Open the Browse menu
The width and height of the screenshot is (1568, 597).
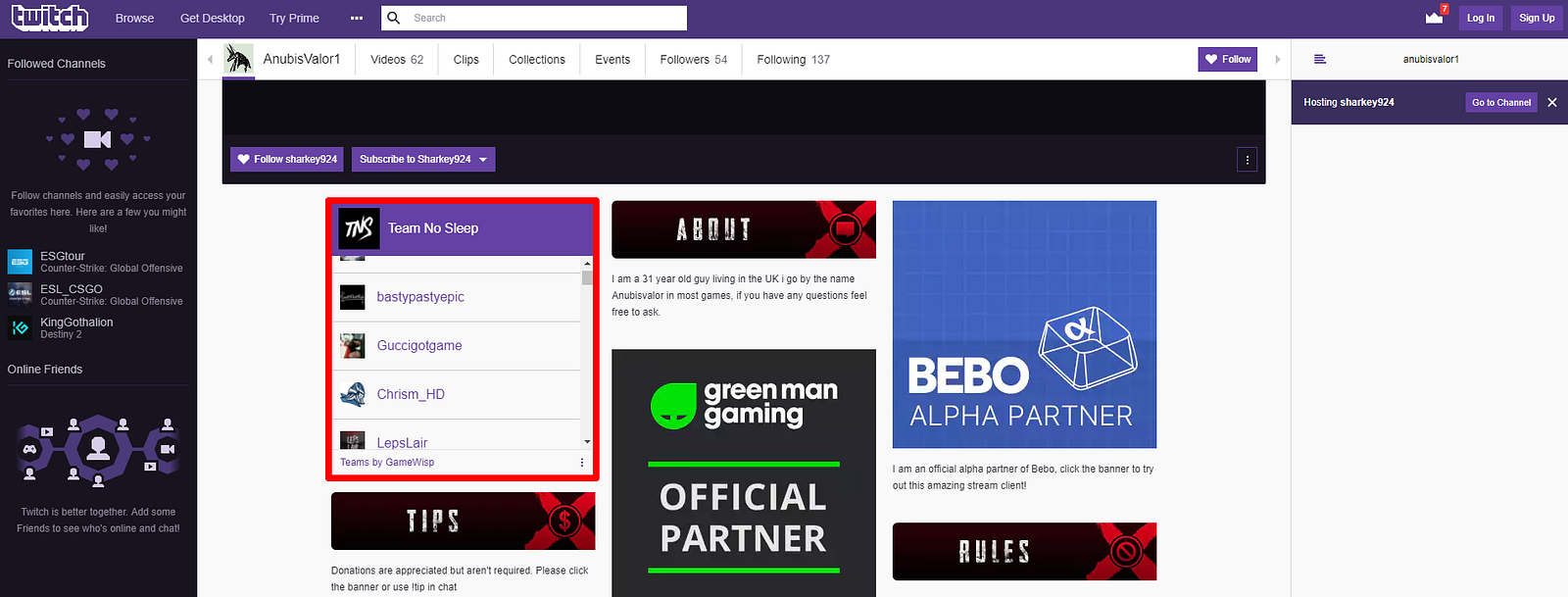134,18
